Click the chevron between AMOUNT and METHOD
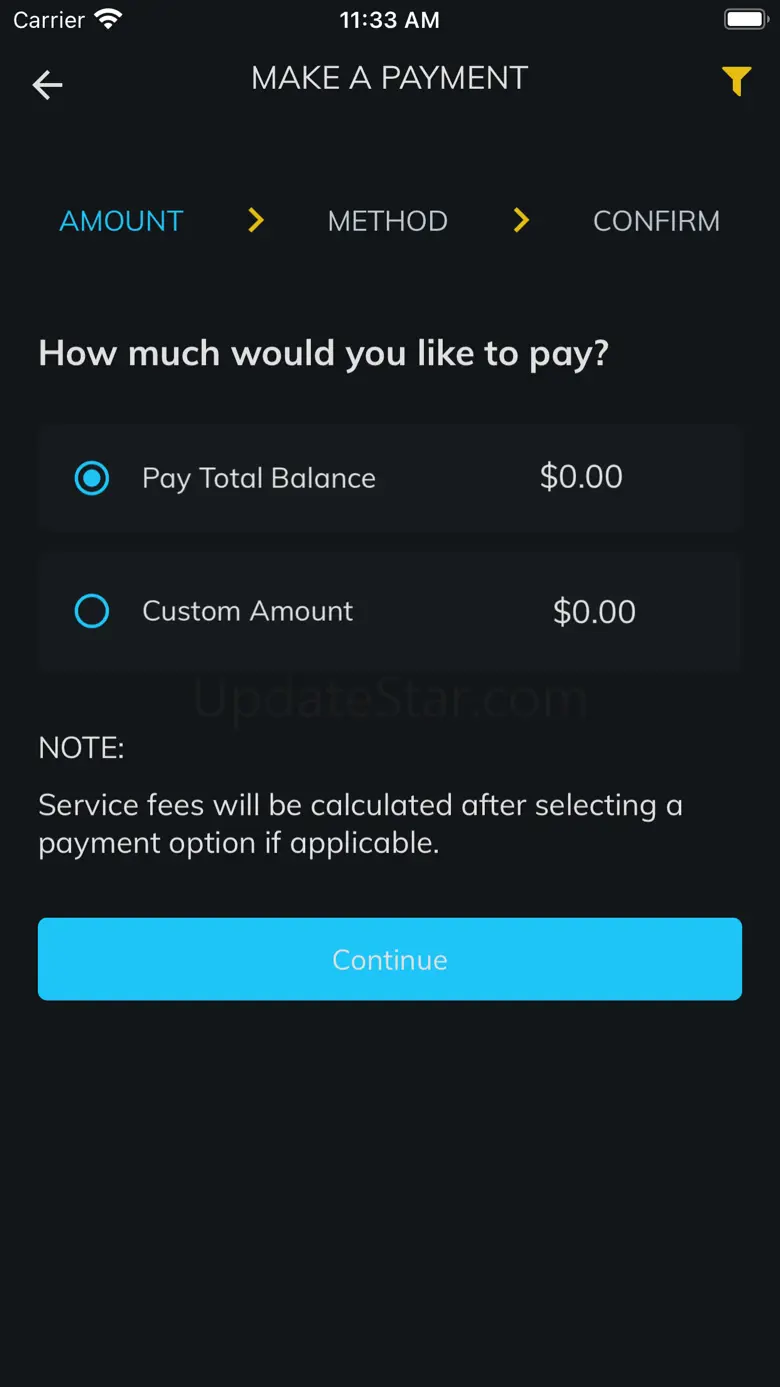The image size is (780, 1387). coord(256,220)
